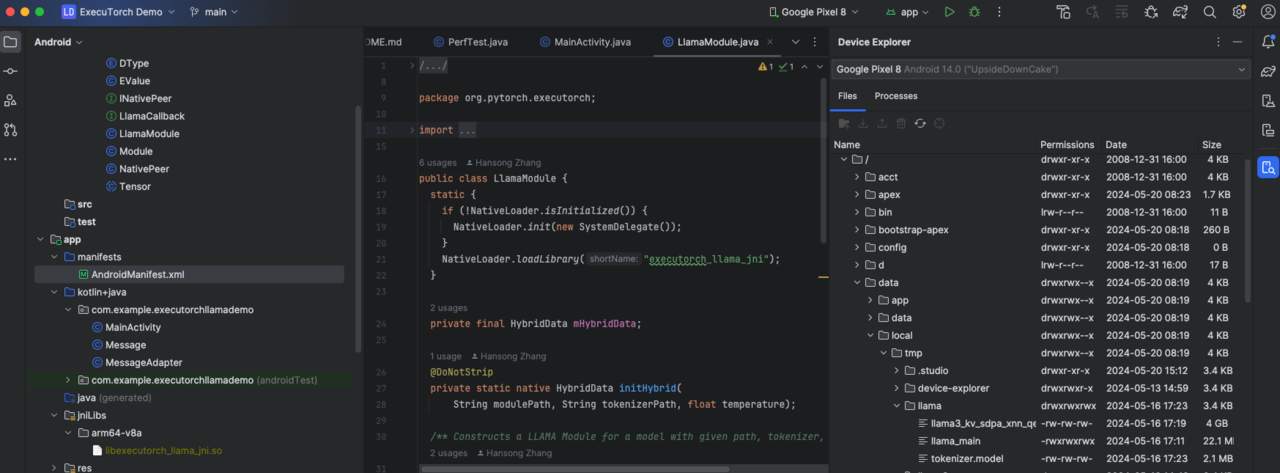
Task: Open the Android project view dropdown
Action: pos(58,42)
